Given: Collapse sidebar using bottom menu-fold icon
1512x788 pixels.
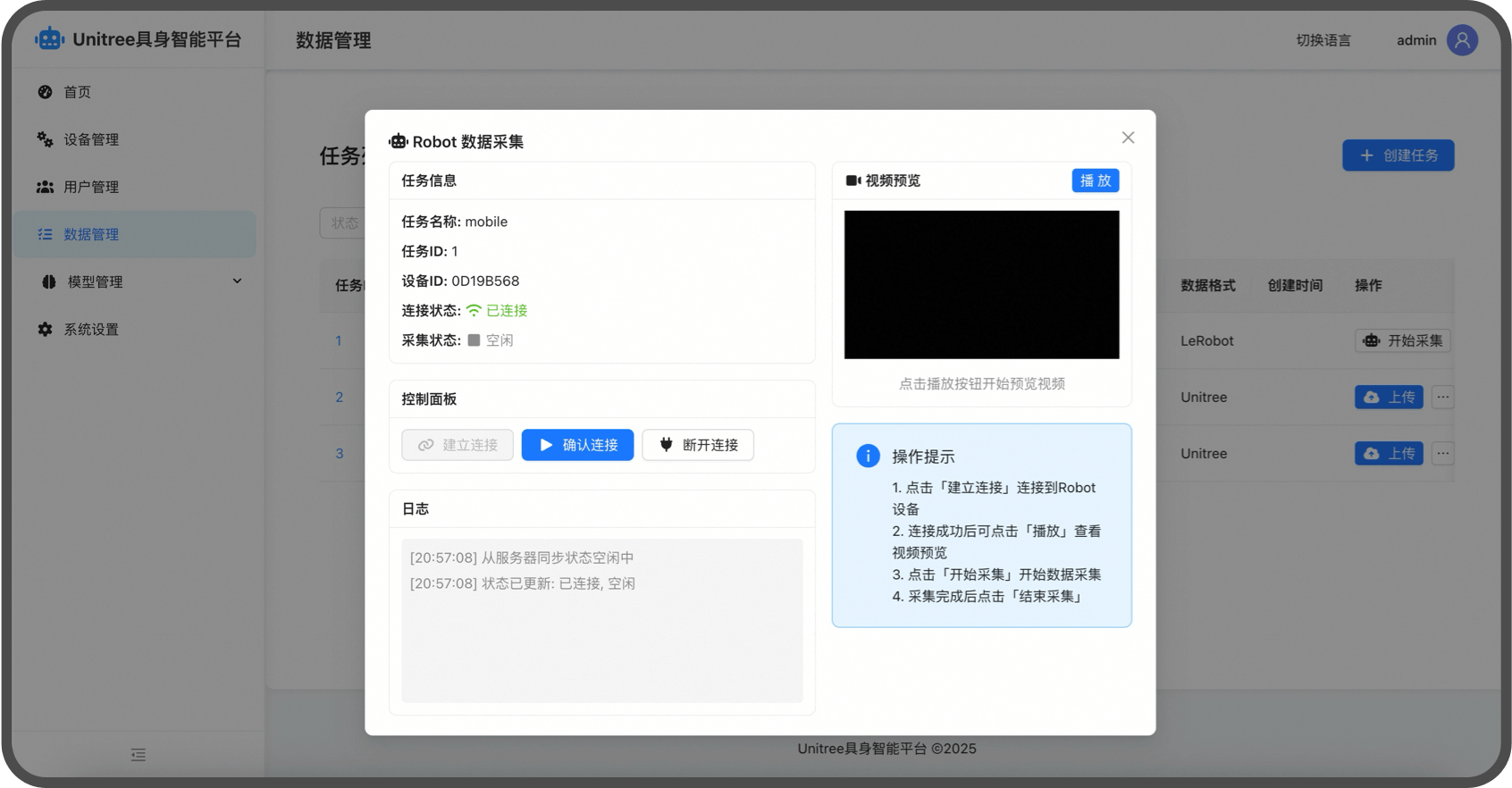Looking at the screenshot, I should (x=139, y=755).
